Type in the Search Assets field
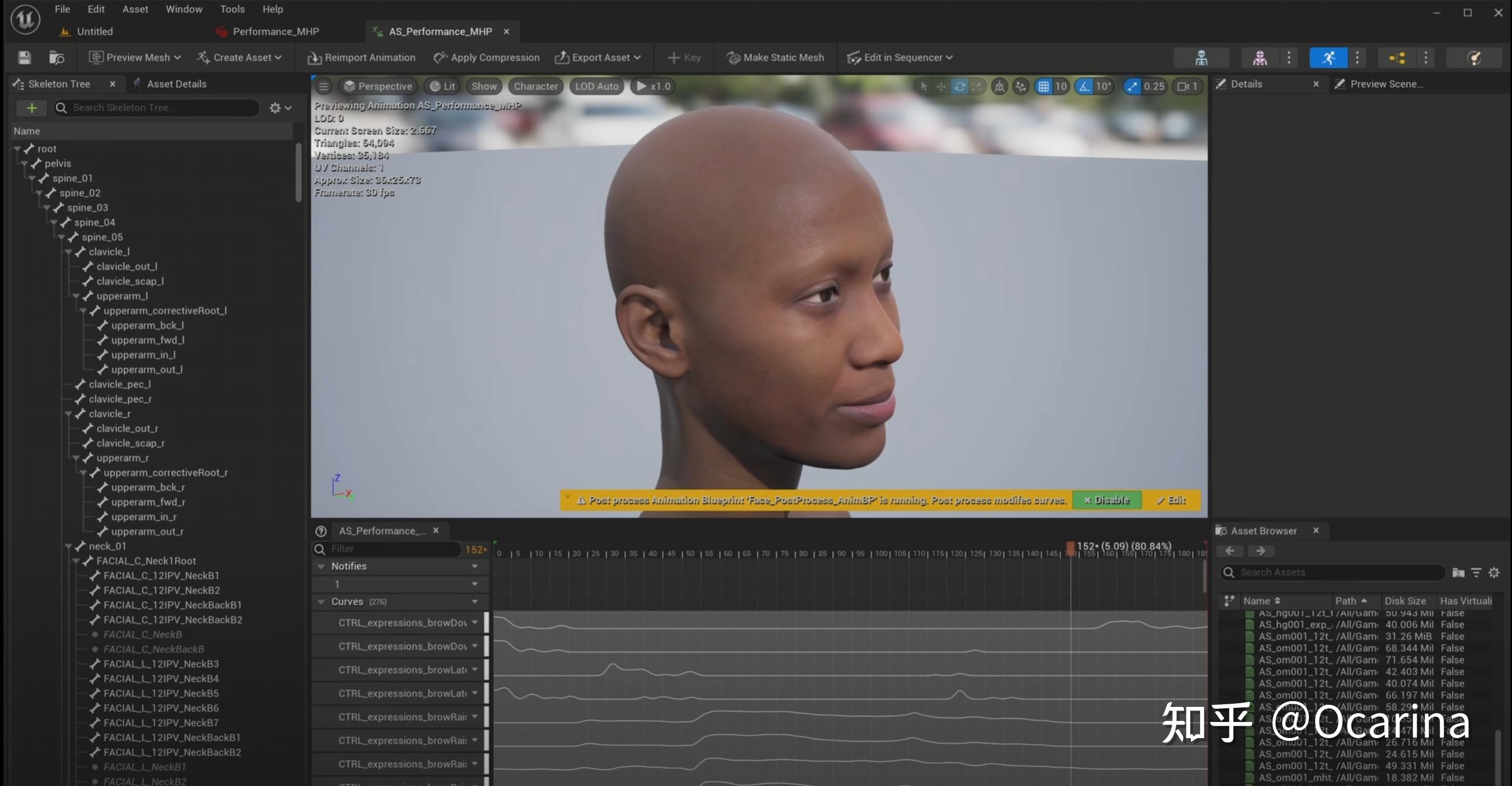The width and height of the screenshot is (1512, 786). 1332,572
